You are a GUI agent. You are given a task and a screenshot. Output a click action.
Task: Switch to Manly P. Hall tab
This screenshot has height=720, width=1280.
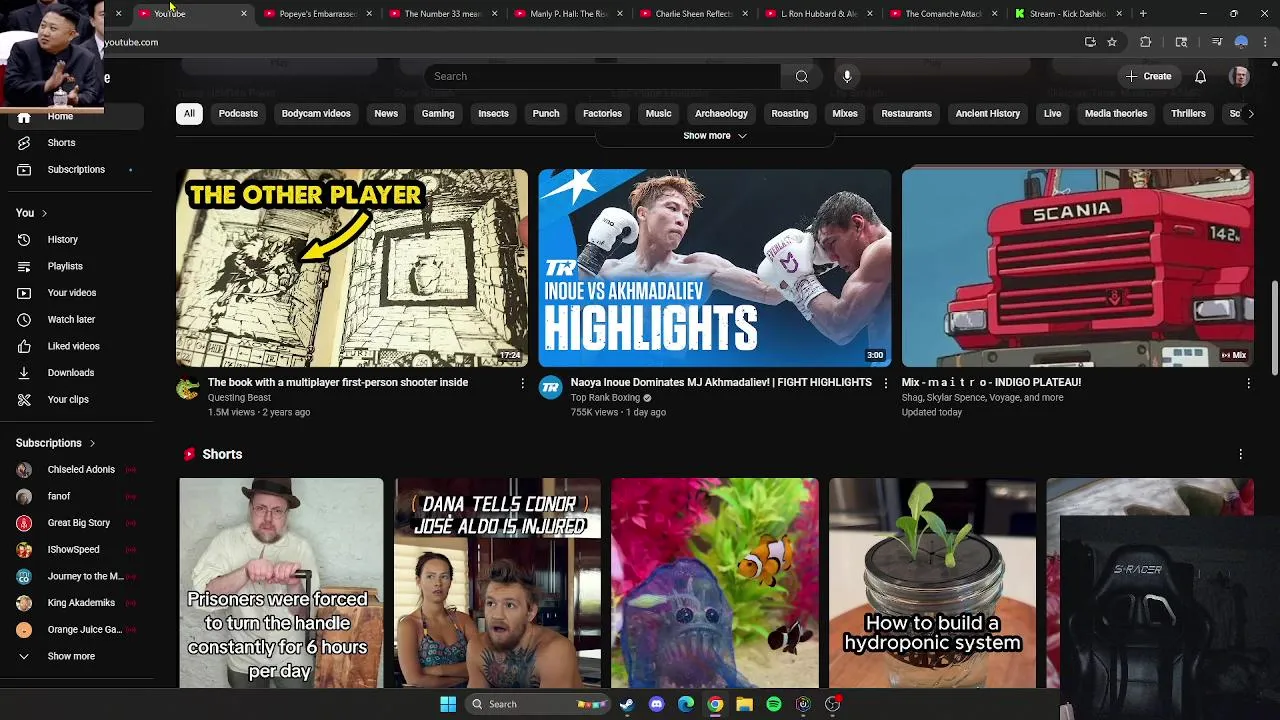pyautogui.click(x=568, y=14)
